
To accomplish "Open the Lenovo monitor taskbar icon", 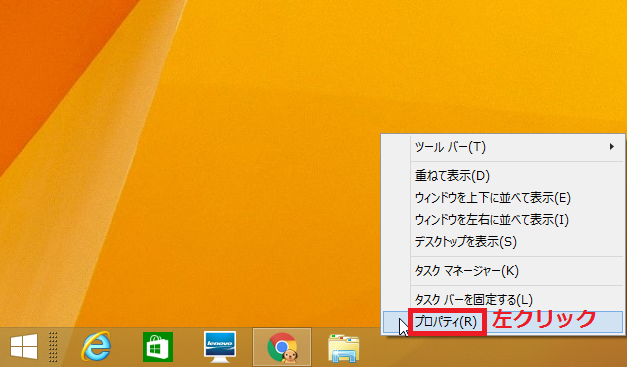I will (220, 347).
